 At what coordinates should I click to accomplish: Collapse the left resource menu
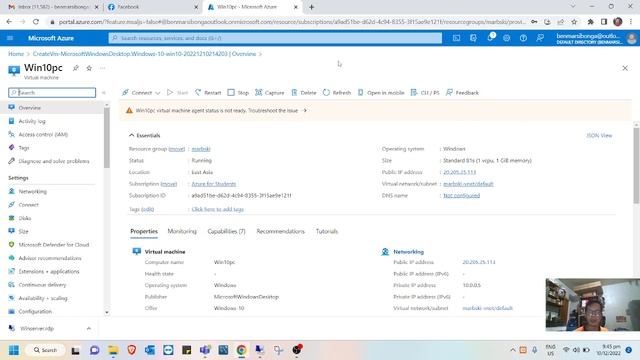104,93
